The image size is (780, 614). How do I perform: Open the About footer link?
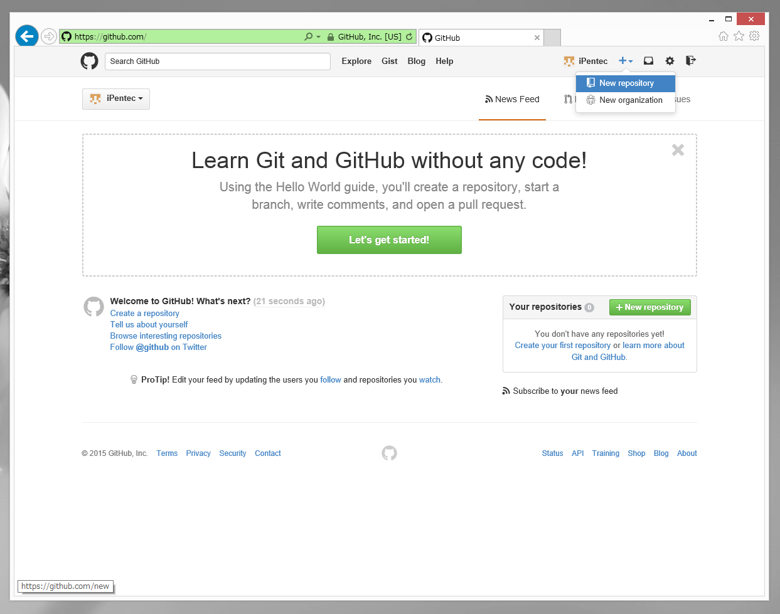[686, 453]
